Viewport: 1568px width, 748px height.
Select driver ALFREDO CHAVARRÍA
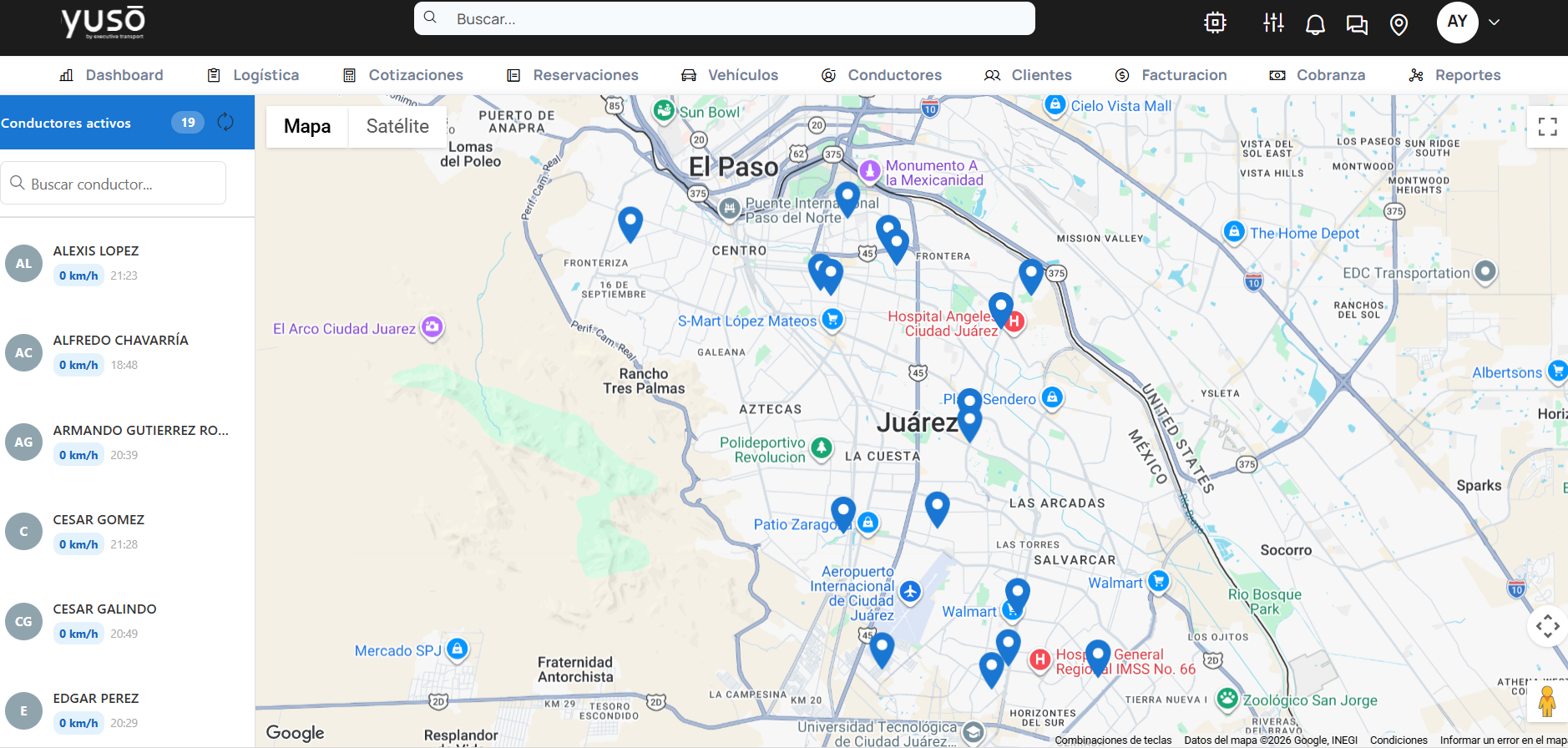point(127,352)
